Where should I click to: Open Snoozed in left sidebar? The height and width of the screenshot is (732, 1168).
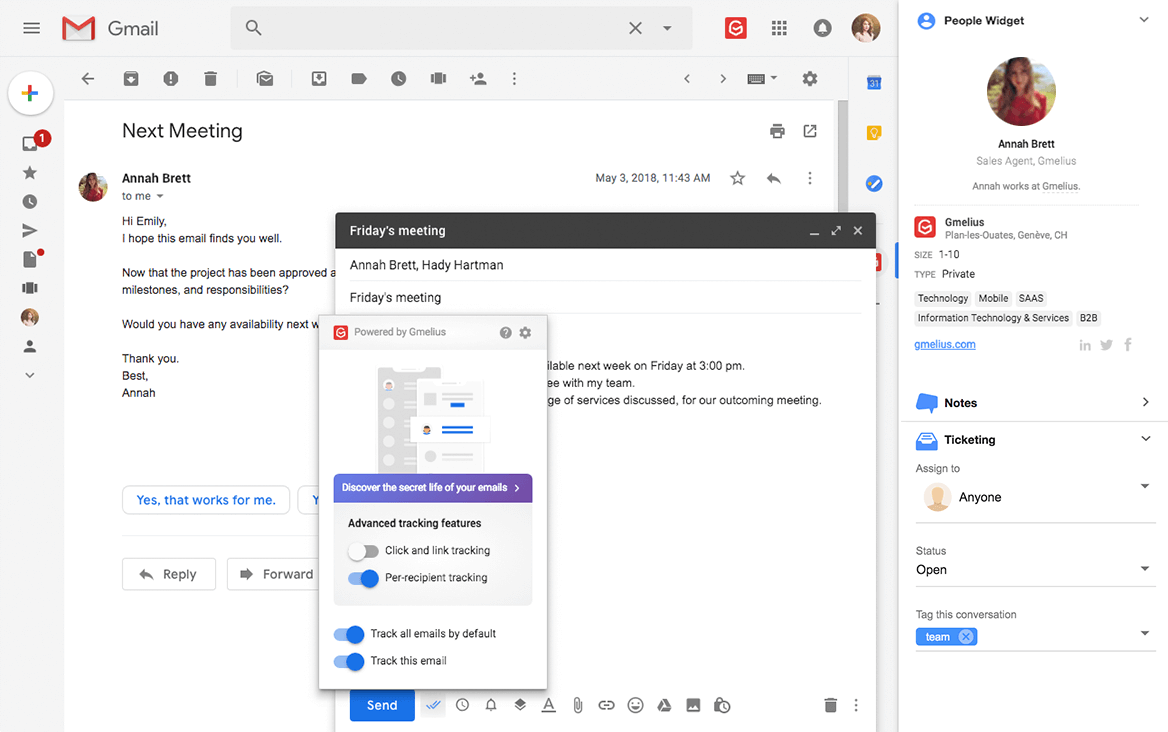(x=30, y=202)
